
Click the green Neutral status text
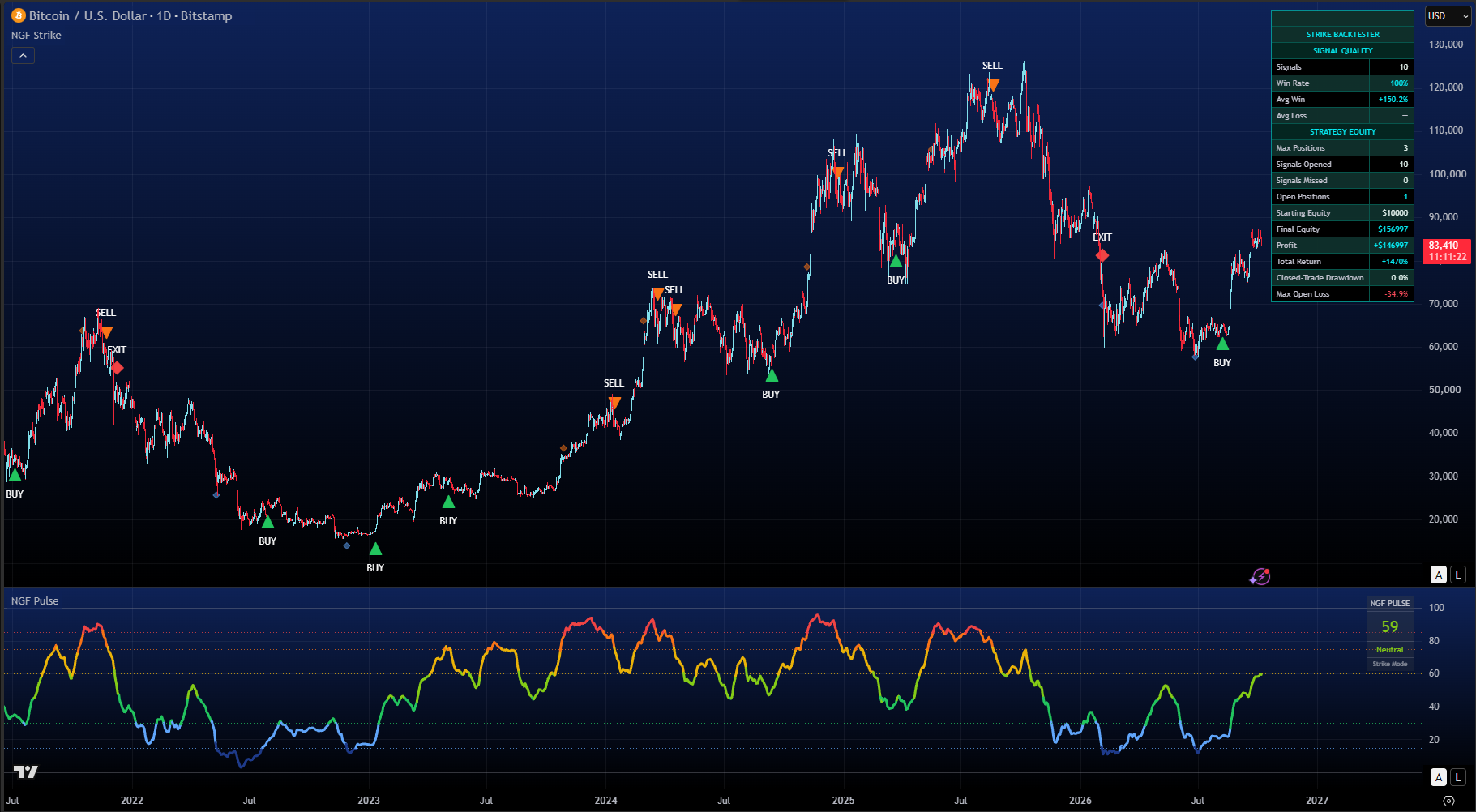[1389, 650]
